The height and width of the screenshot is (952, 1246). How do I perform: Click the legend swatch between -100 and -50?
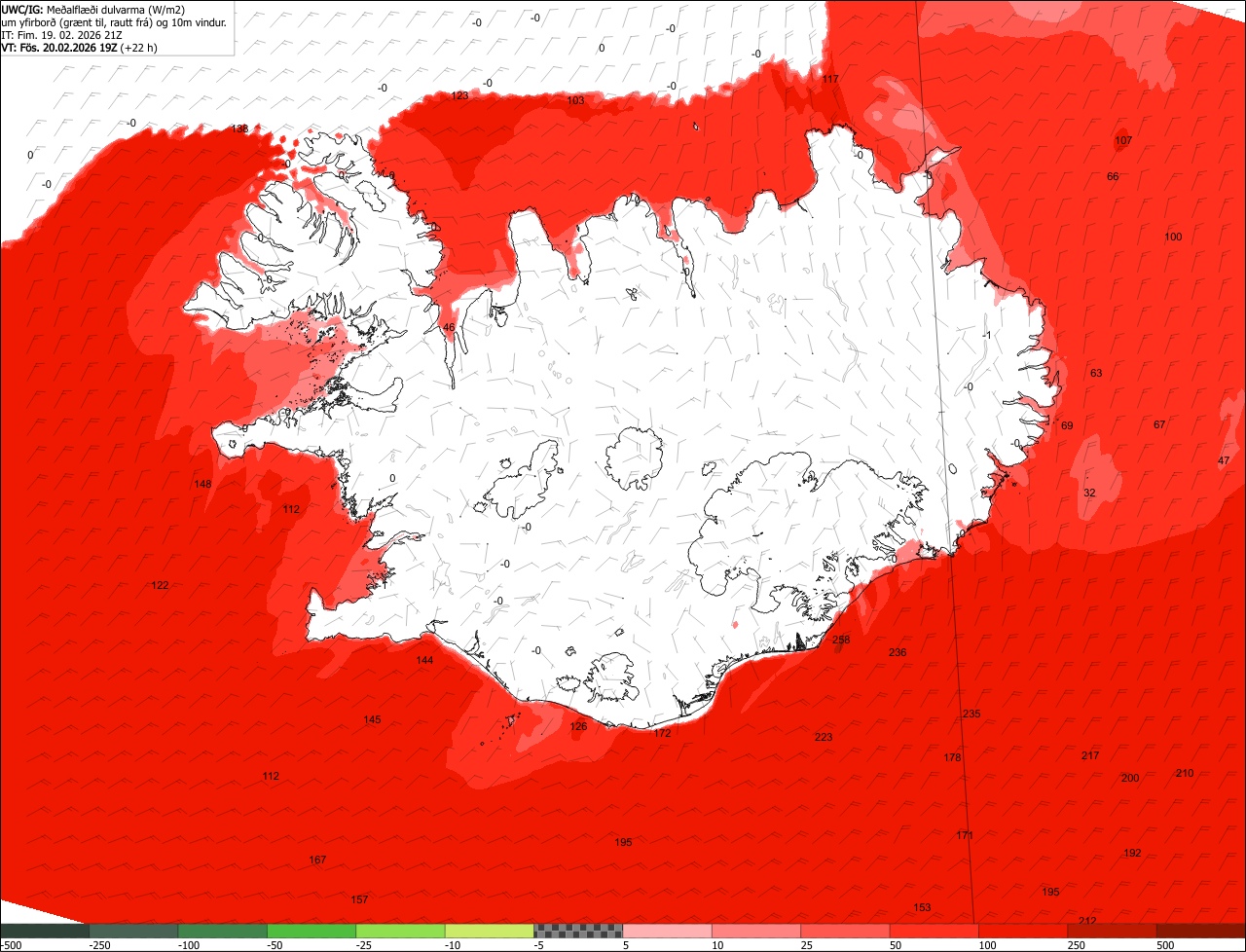[x=223, y=931]
